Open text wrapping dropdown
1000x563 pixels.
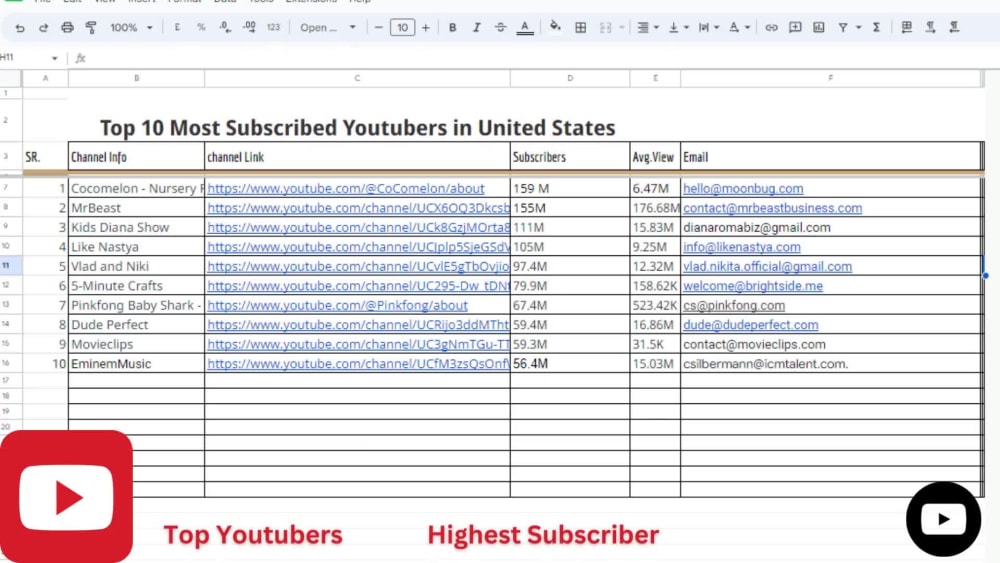pos(708,27)
